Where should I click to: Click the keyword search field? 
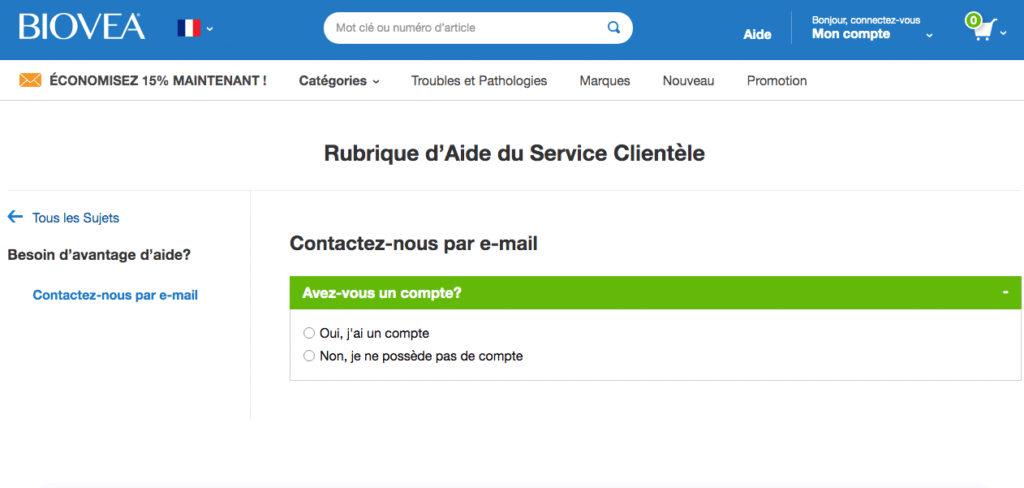tap(469, 28)
